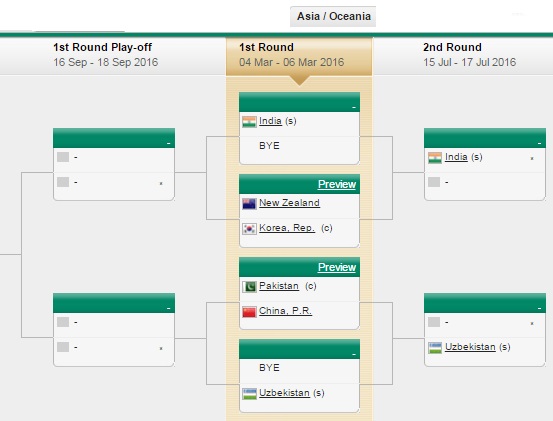Open the China, P.R. team link
The width and height of the screenshot is (553, 421).
click(x=285, y=311)
